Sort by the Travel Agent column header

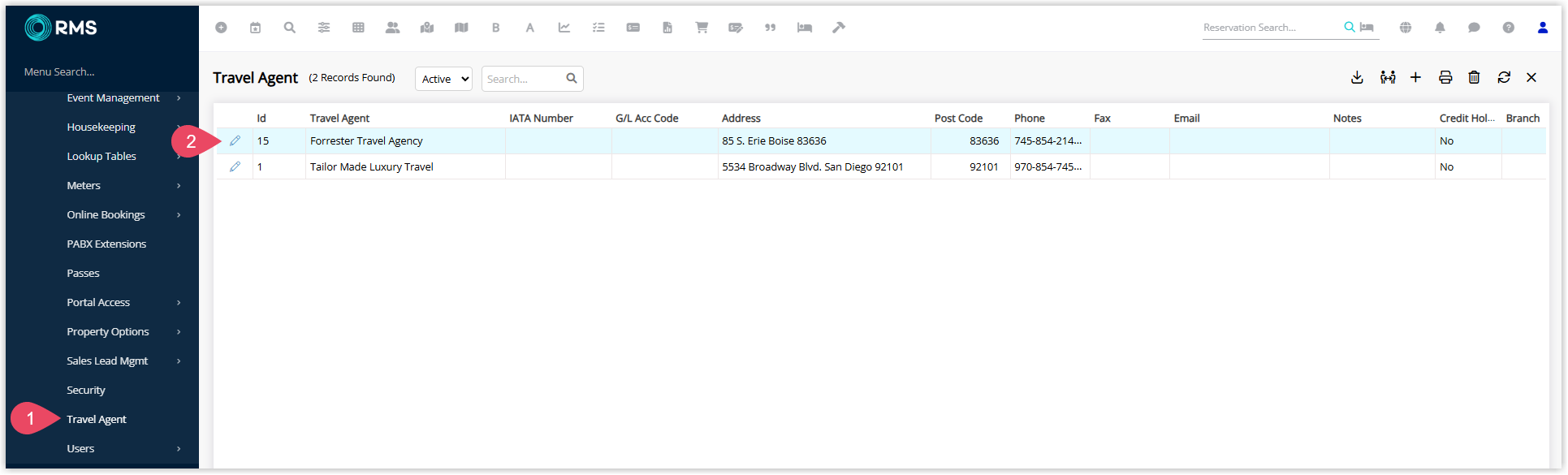(339, 118)
